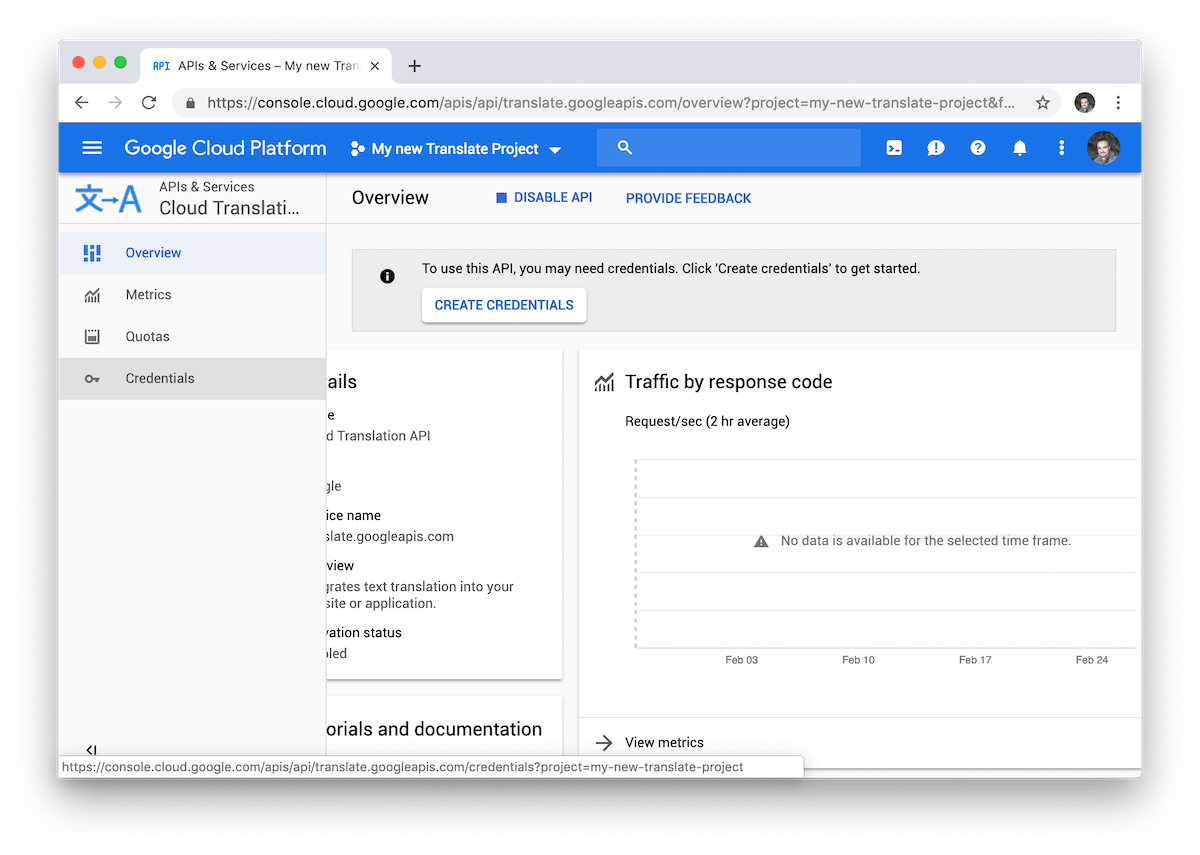
Task: Open the three-dot options menu in the header
Action: [1061, 147]
